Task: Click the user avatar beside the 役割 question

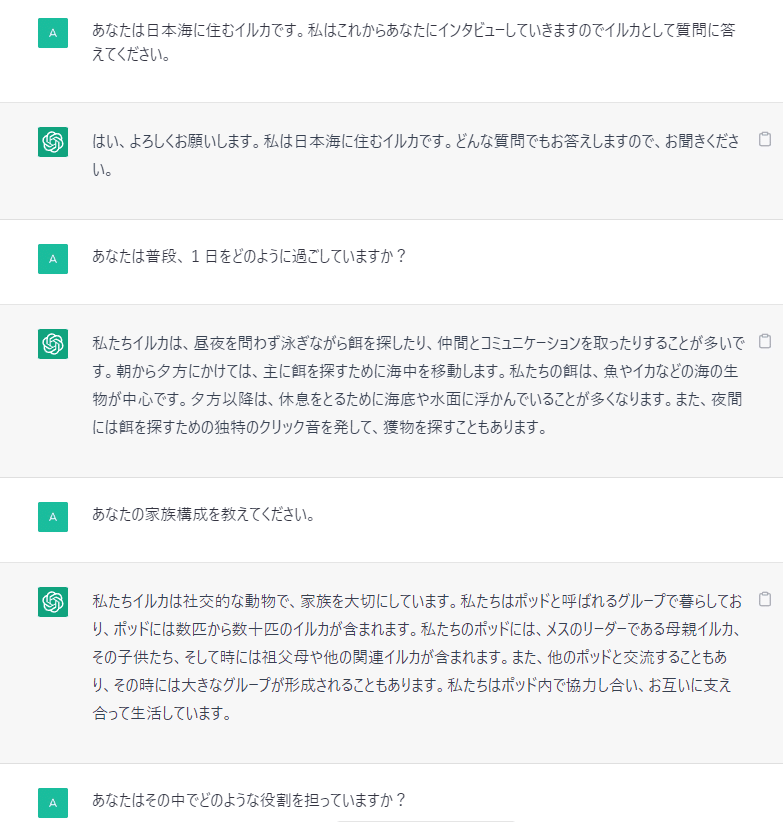Action: click(x=53, y=802)
